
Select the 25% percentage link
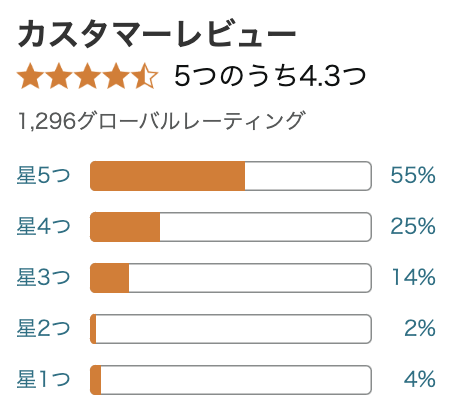413,226
